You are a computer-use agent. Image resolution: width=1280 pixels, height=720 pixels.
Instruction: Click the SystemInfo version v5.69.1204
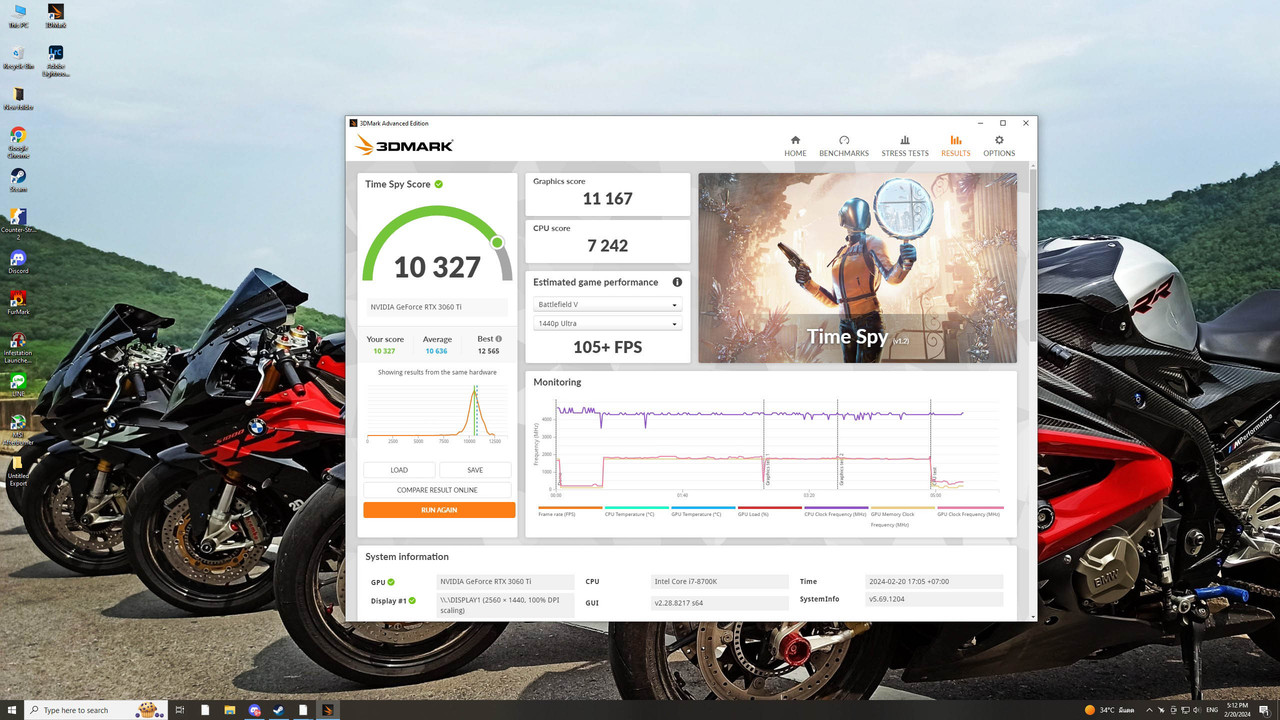point(933,599)
